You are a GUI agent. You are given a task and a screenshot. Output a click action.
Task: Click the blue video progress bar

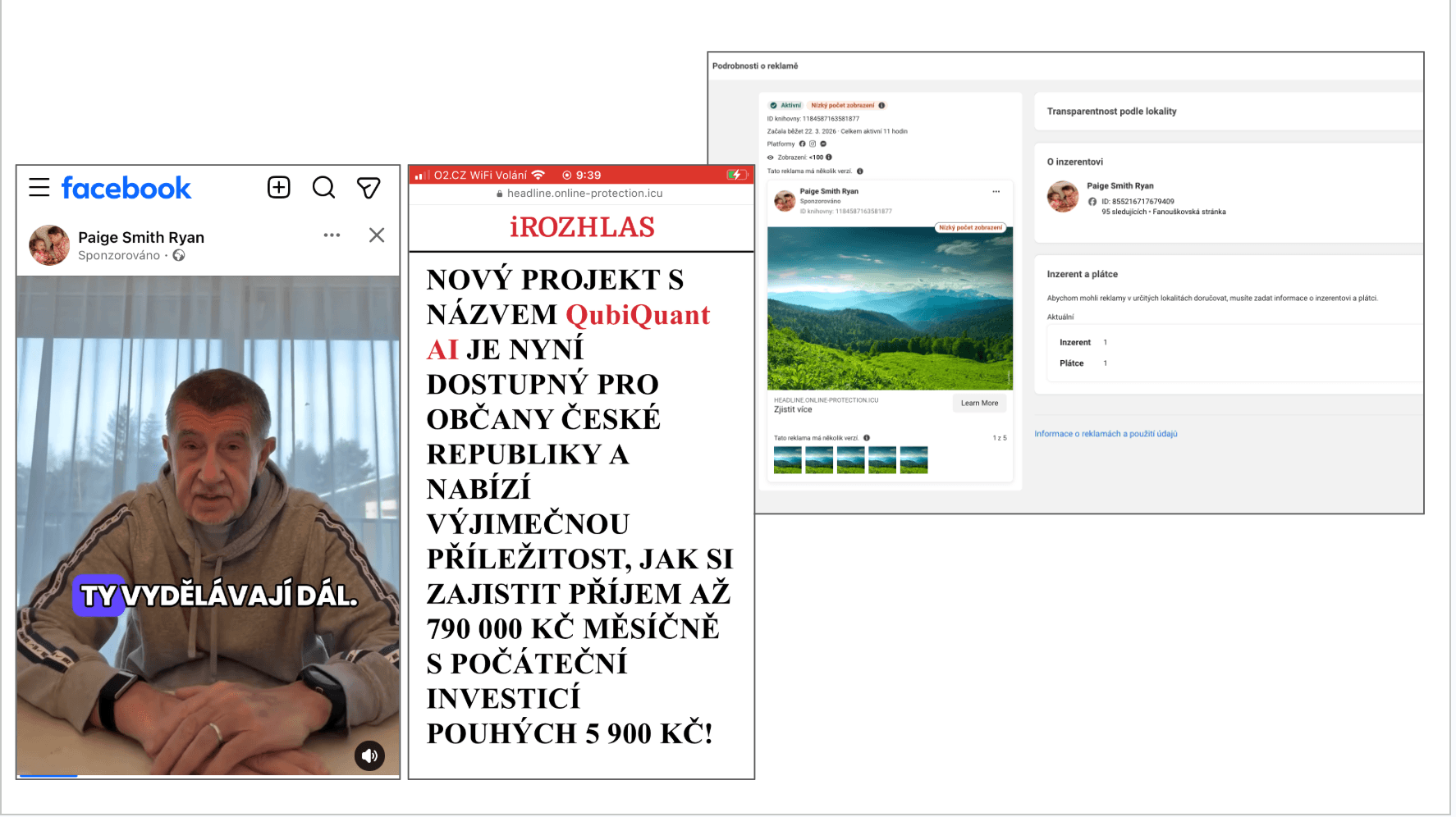48,775
